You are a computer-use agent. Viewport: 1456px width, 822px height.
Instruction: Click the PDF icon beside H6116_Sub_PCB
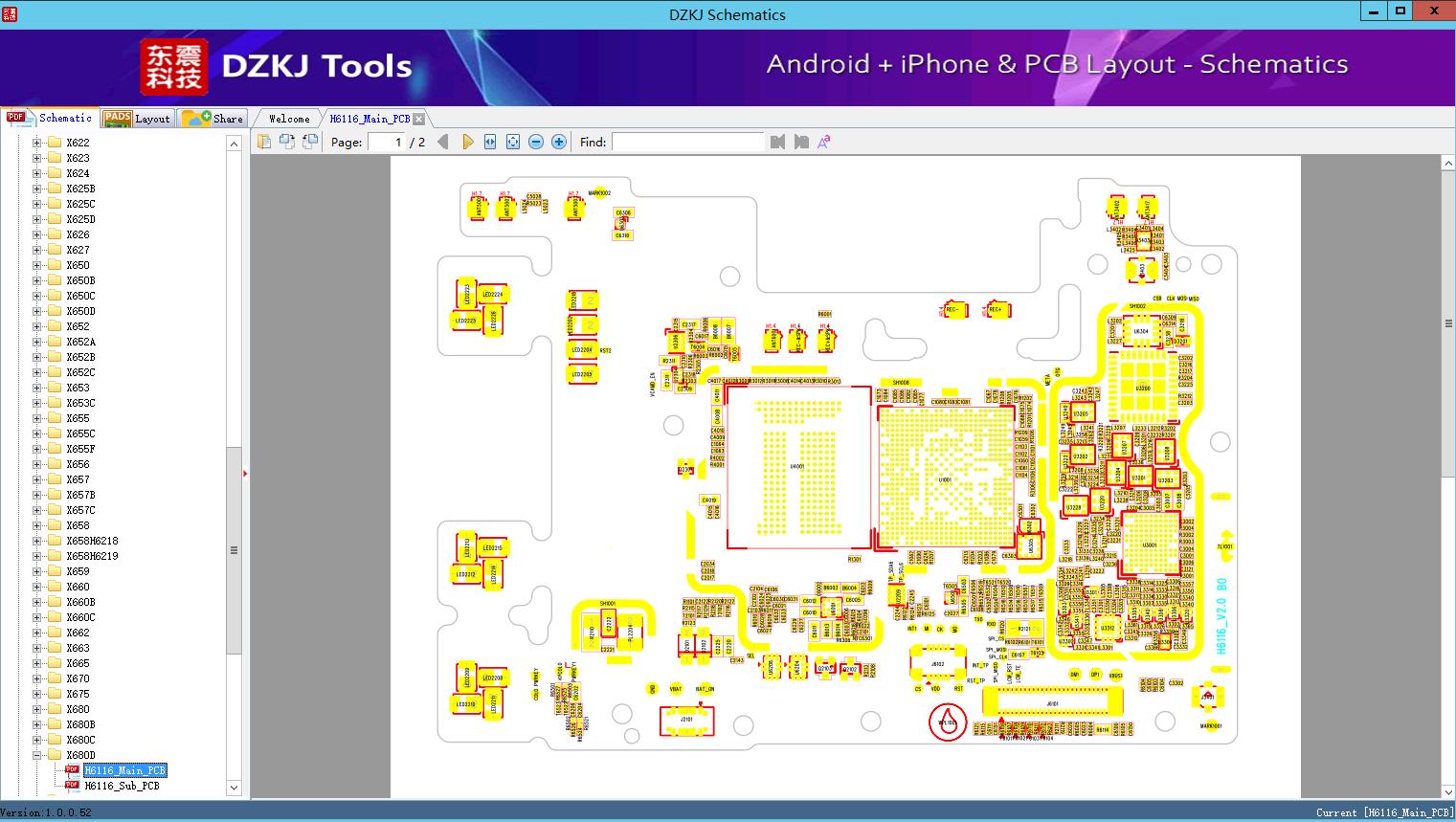click(x=72, y=786)
